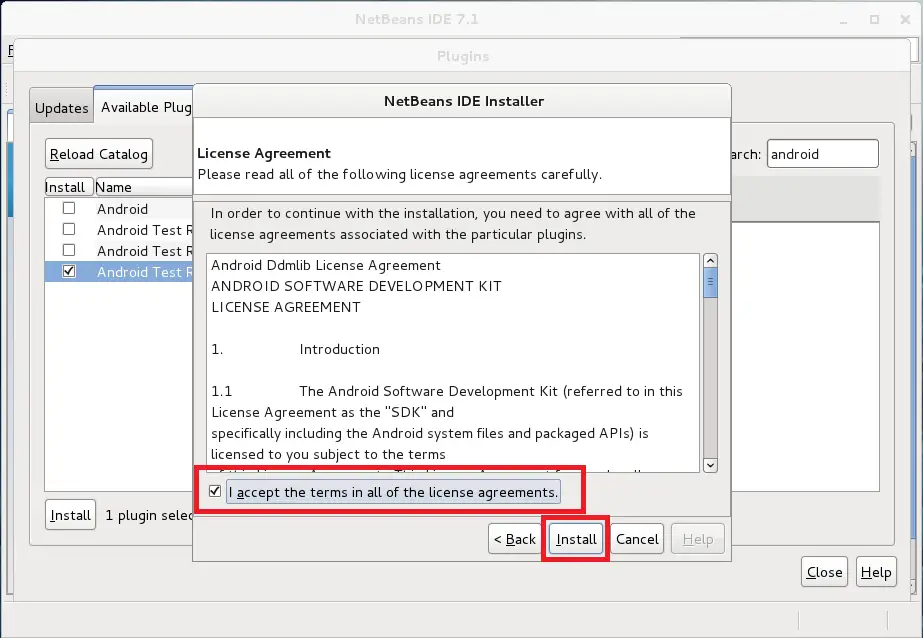Click Install in the NetBeans IDE Installer dialog

coord(576,539)
